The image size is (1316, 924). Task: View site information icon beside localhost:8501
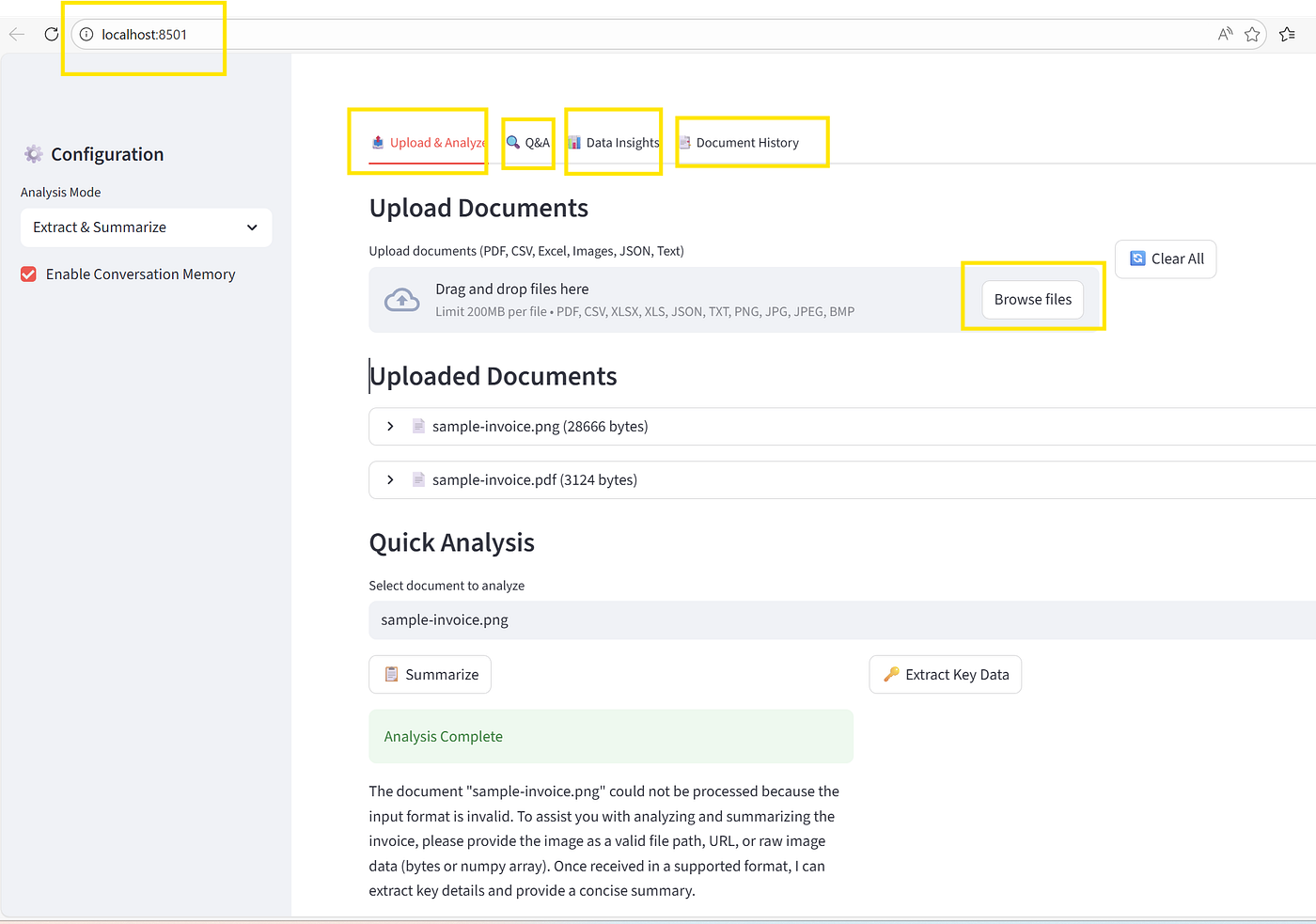86,35
